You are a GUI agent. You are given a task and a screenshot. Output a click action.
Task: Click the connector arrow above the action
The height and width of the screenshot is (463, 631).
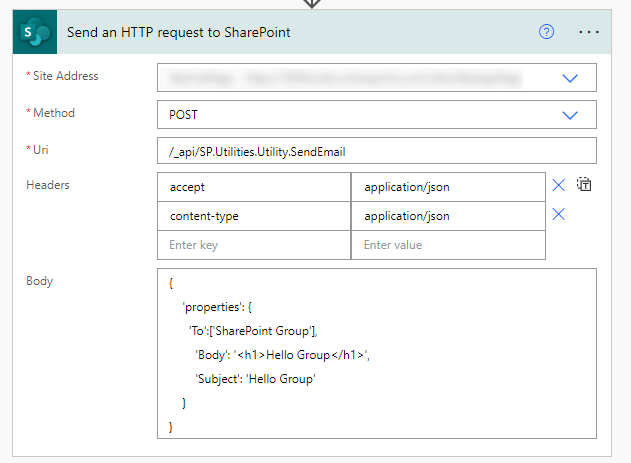pos(312,4)
